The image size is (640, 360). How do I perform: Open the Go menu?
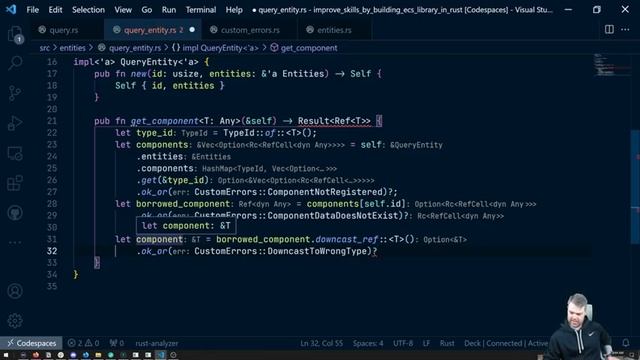click(x=147, y=10)
